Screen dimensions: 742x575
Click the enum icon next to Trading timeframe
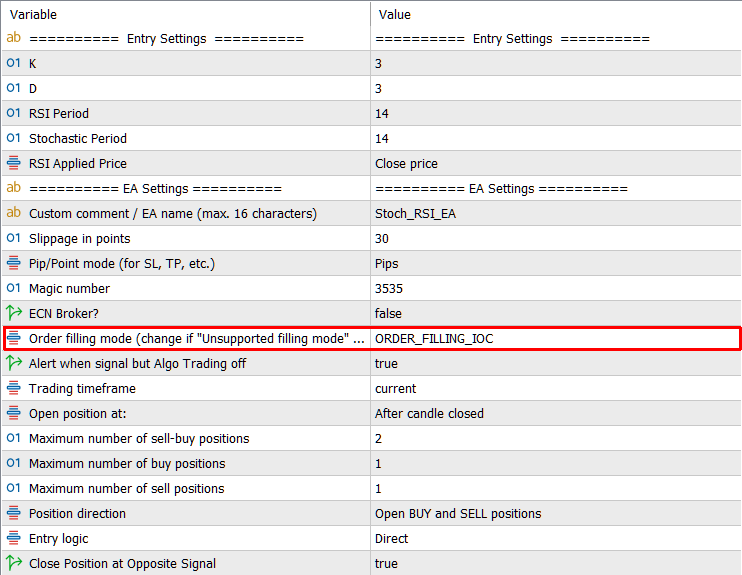tap(14, 388)
